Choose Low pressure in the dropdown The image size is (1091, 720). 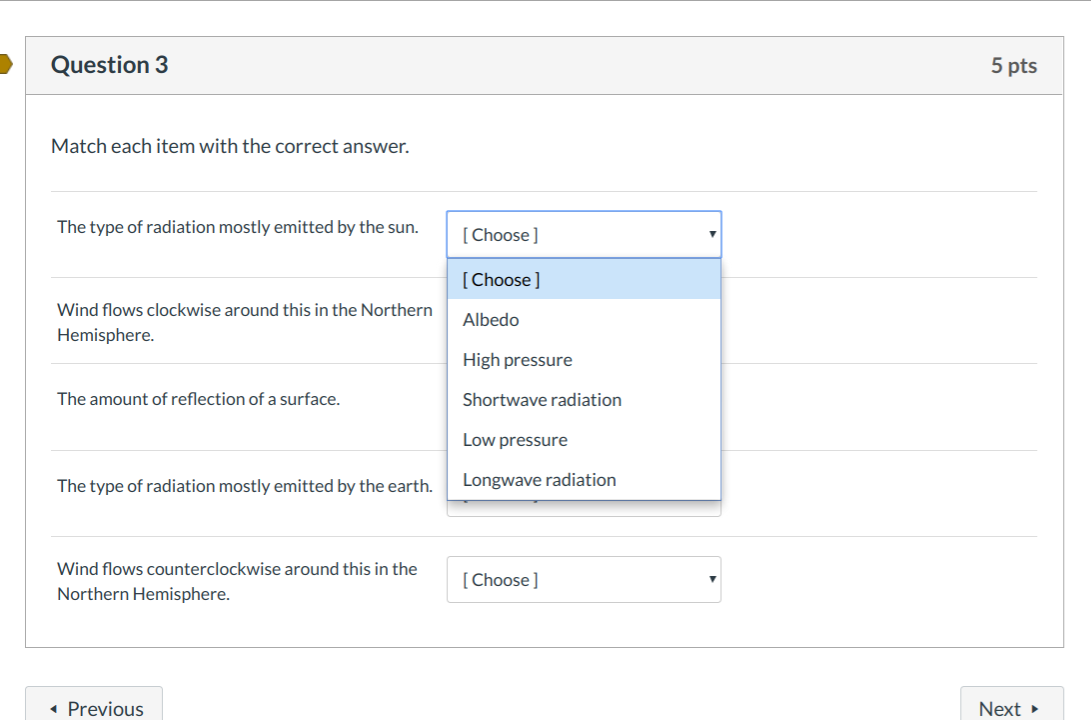584,440
